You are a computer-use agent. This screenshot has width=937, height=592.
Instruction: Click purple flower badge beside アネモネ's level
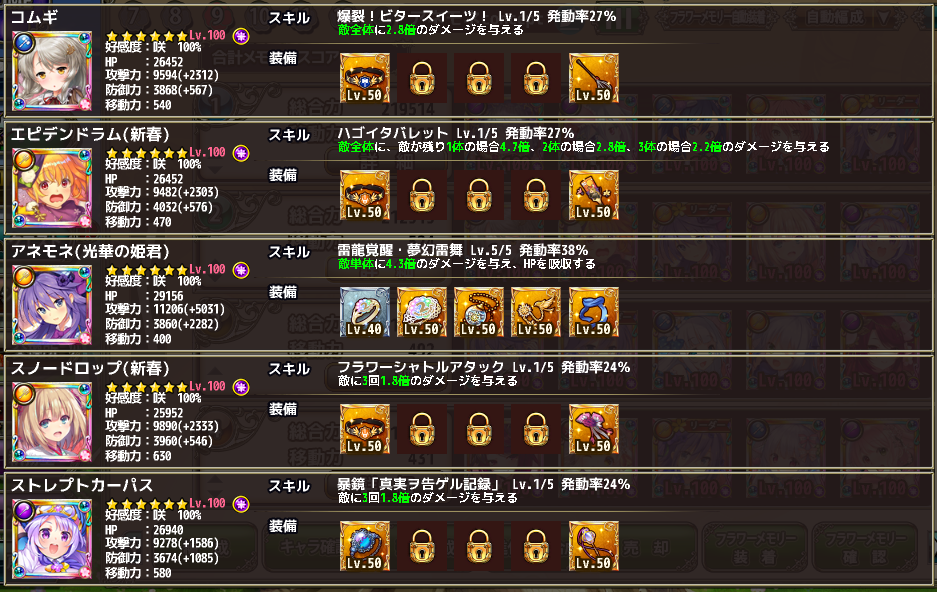click(x=241, y=271)
